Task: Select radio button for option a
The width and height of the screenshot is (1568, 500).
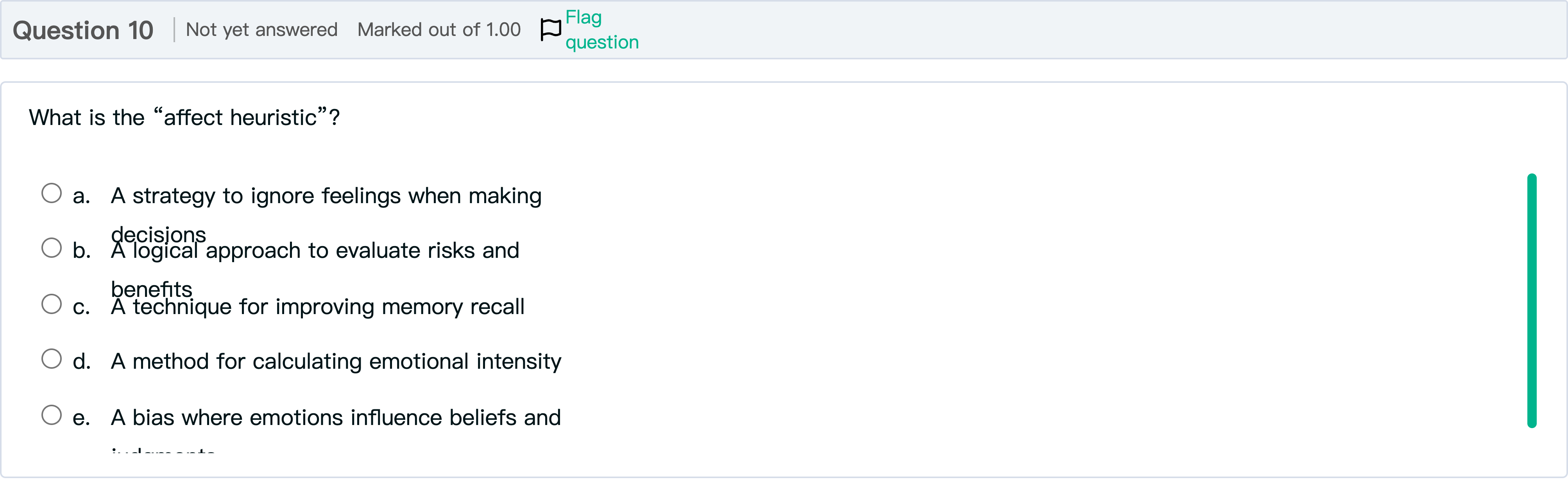Action: [52, 193]
